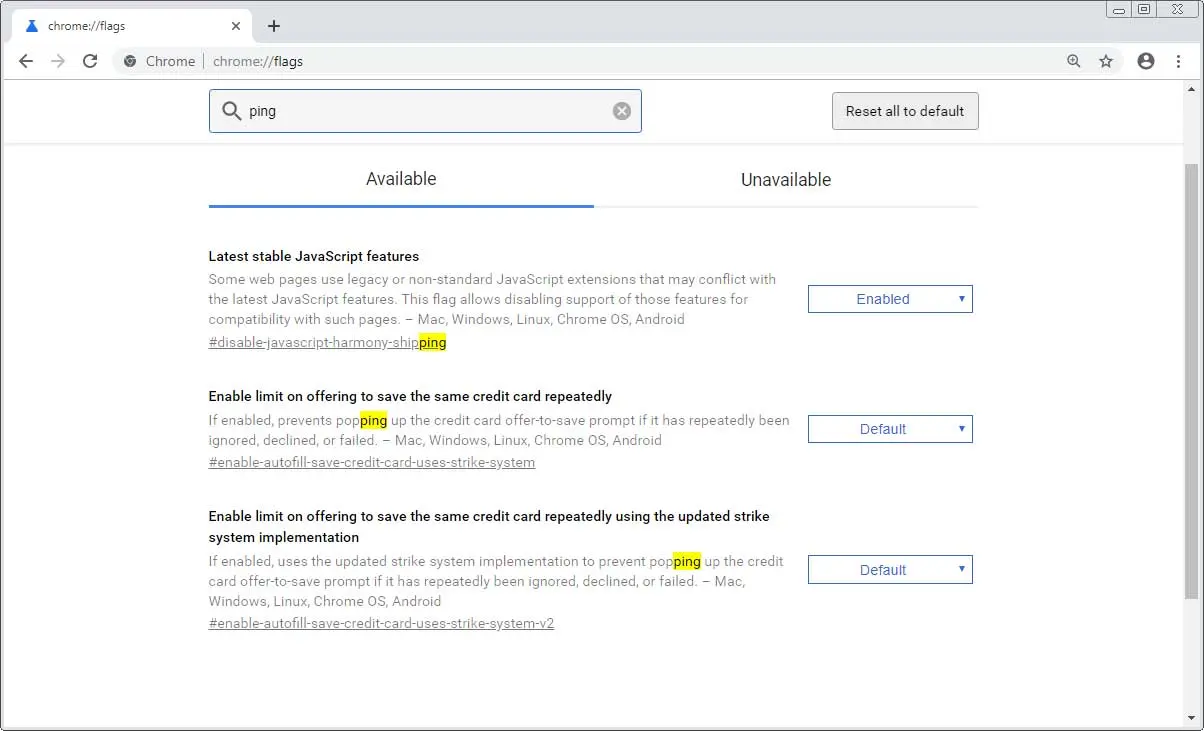Close the chrome://flags tab
1204x731 pixels.
pos(236,26)
